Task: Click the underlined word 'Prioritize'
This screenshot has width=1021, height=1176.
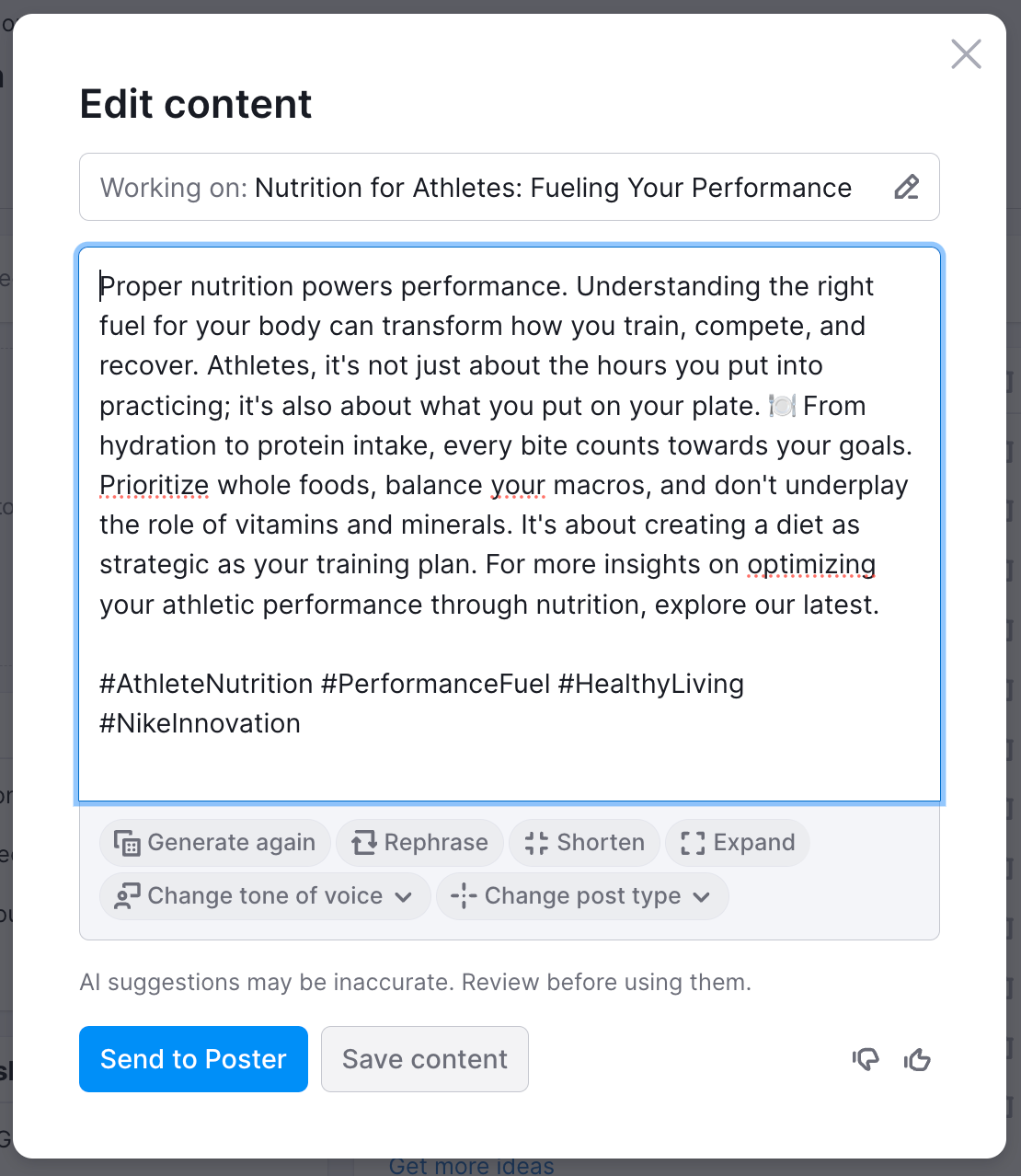Action: click(x=154, y=485)
